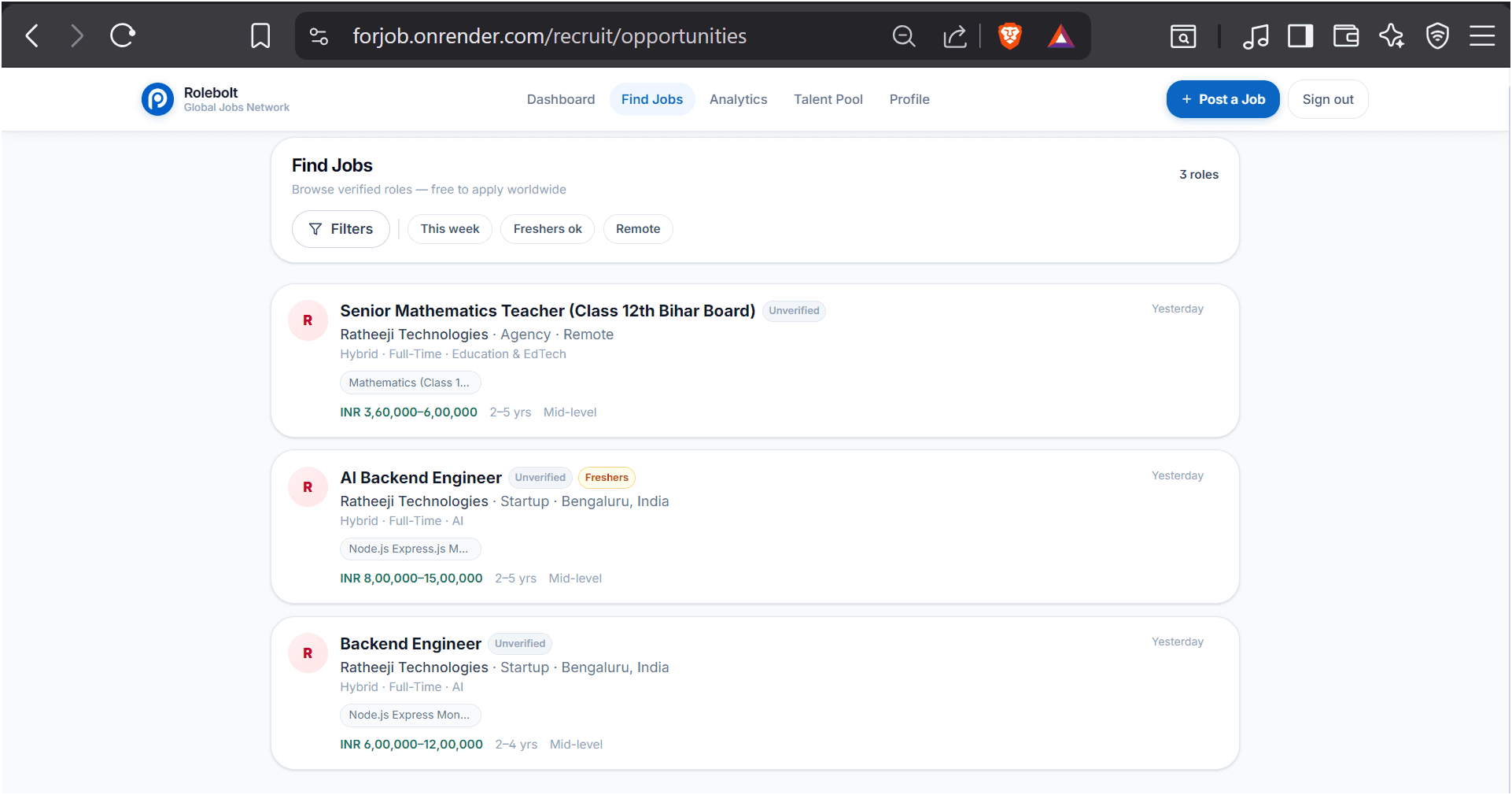Click Yesterday date on Senior Mathematics Teacher card

[x=1177, y=309]
